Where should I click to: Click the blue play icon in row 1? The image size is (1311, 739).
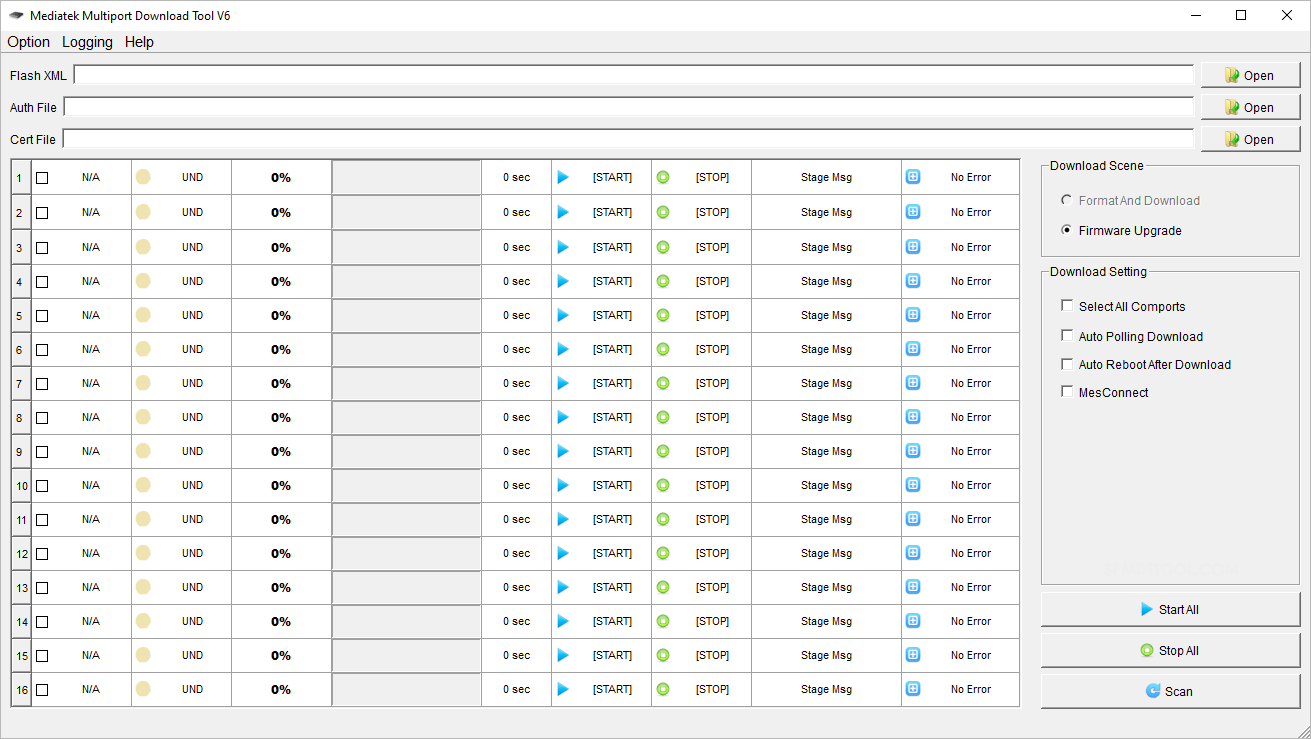point(563,177)
